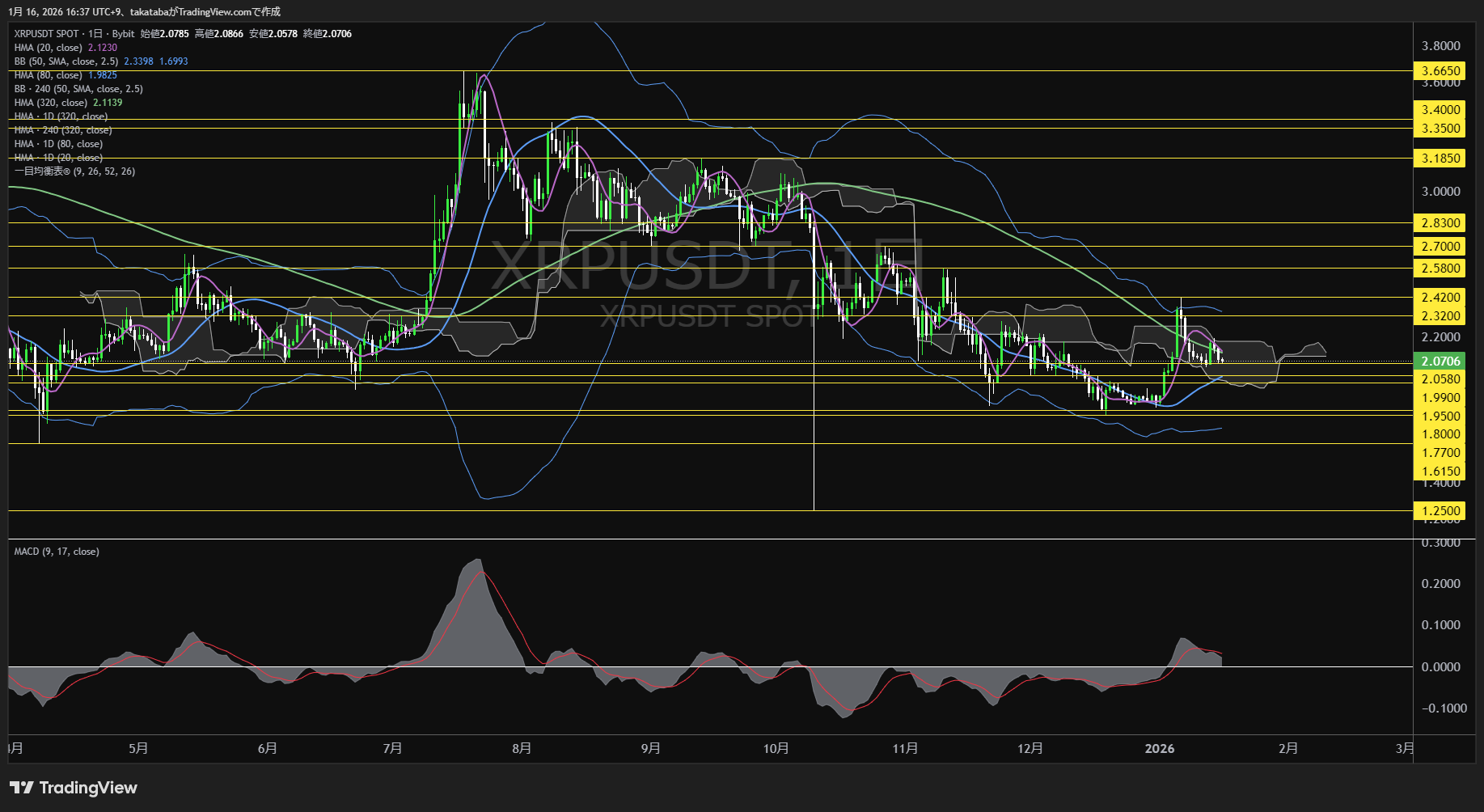This screenshot has width=1484, height=812.
Task: Click the 1.2500 yellow price level label
Action: tap(1441, 511)
